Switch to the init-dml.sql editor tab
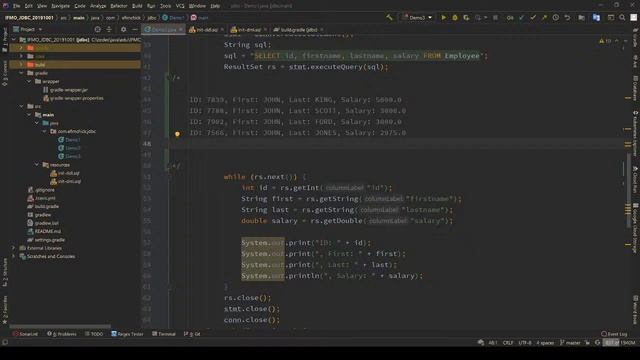The height and width of the screenshot is (360, 640). coord(248,29)
